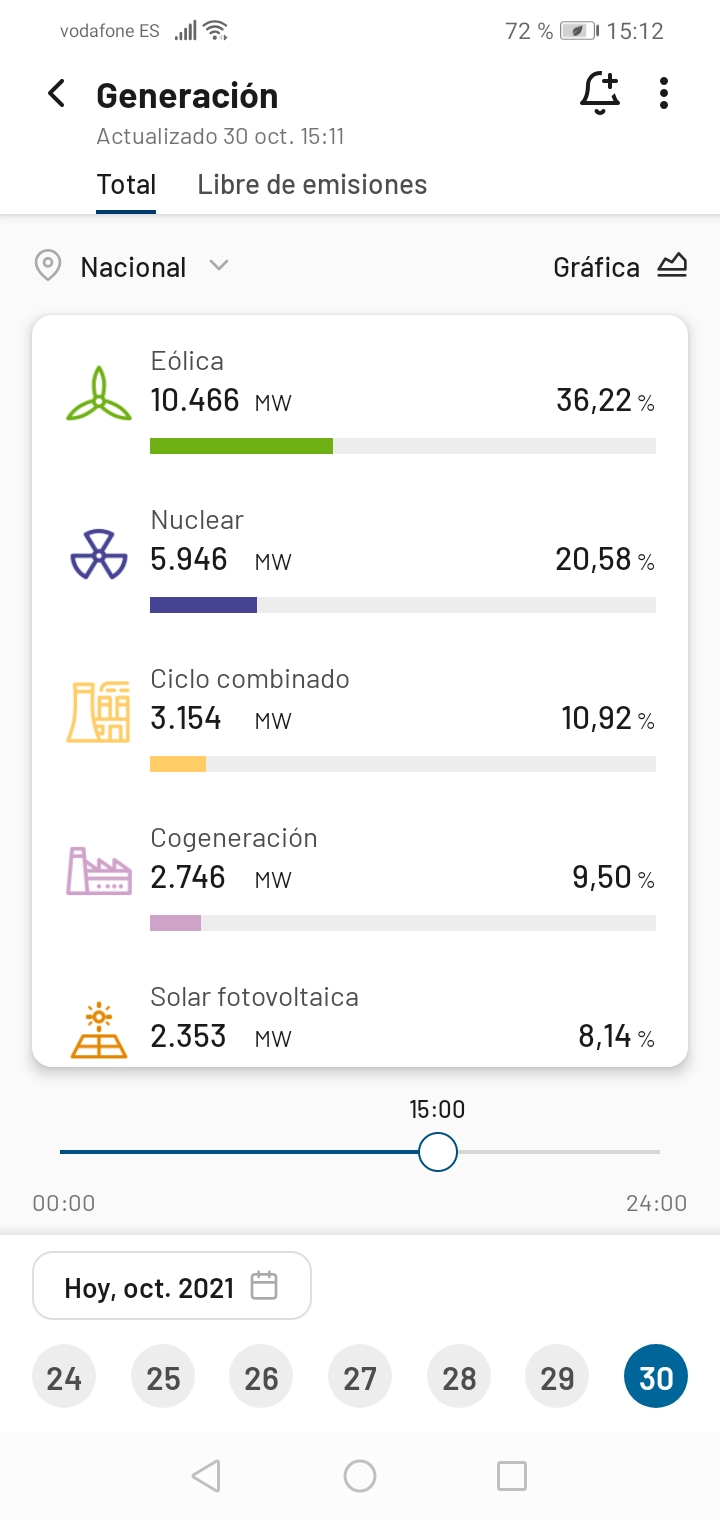The image size is (720, 1520).
Task: Tap the Ciclo combinado power plant icon
Action: pos(98,712)
